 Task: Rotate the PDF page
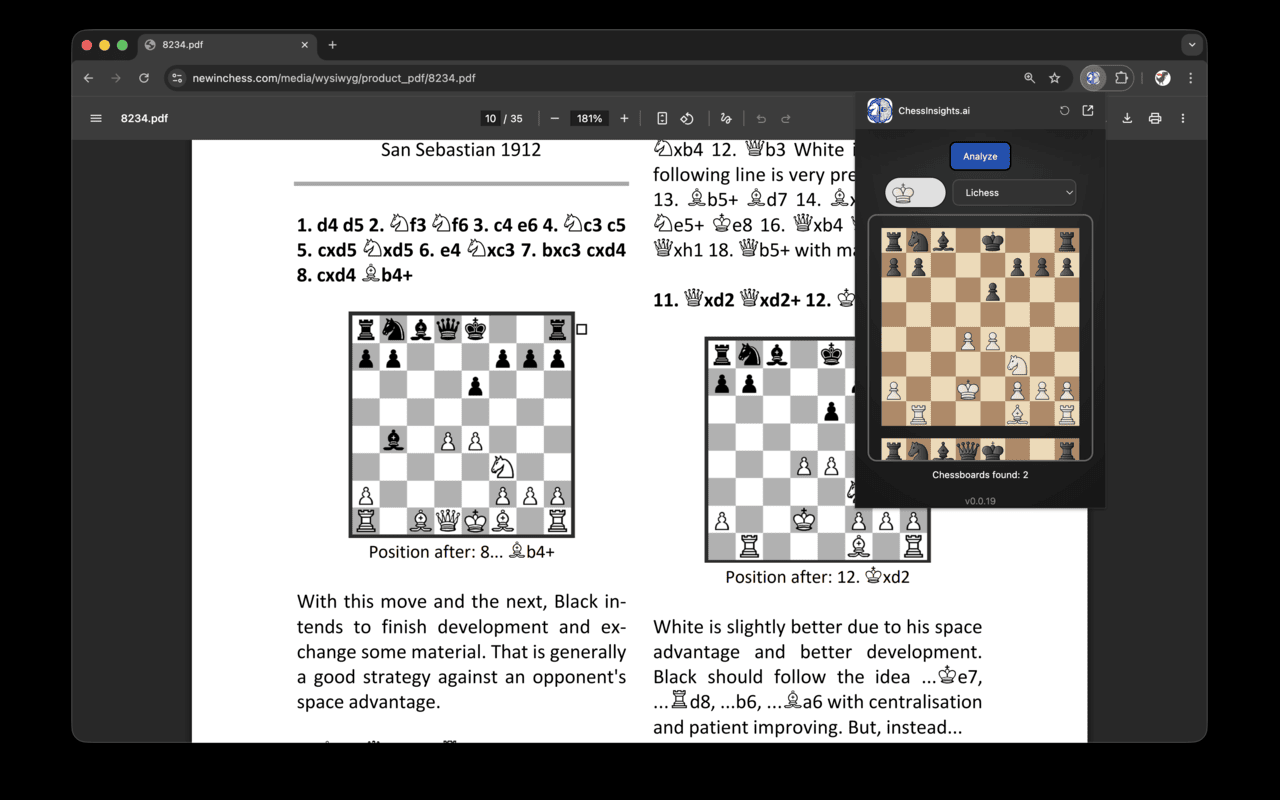tap(687, 118)
